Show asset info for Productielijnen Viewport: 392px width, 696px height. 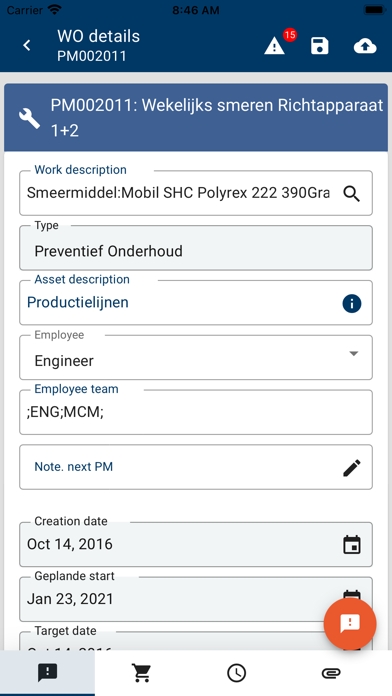coord(352,304)
